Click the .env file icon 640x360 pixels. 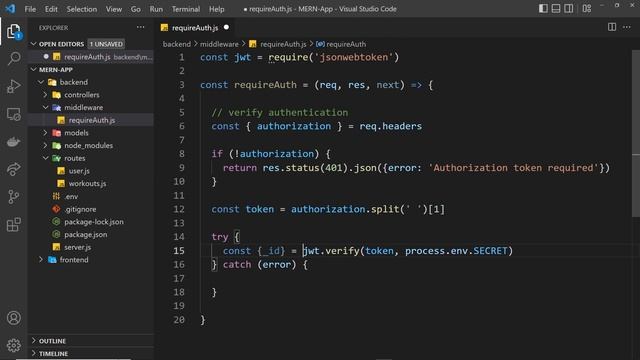coord(56,196)
